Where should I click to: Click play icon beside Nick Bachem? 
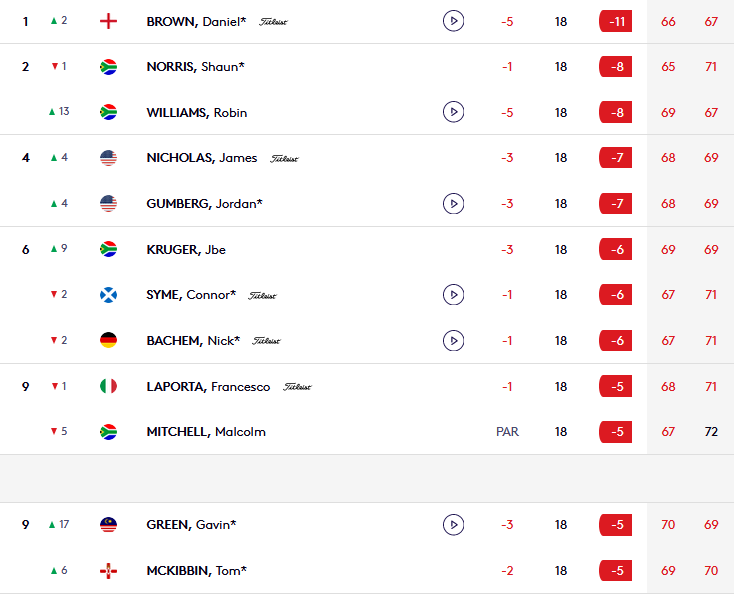pyautogui.click(x=453, y=340)
